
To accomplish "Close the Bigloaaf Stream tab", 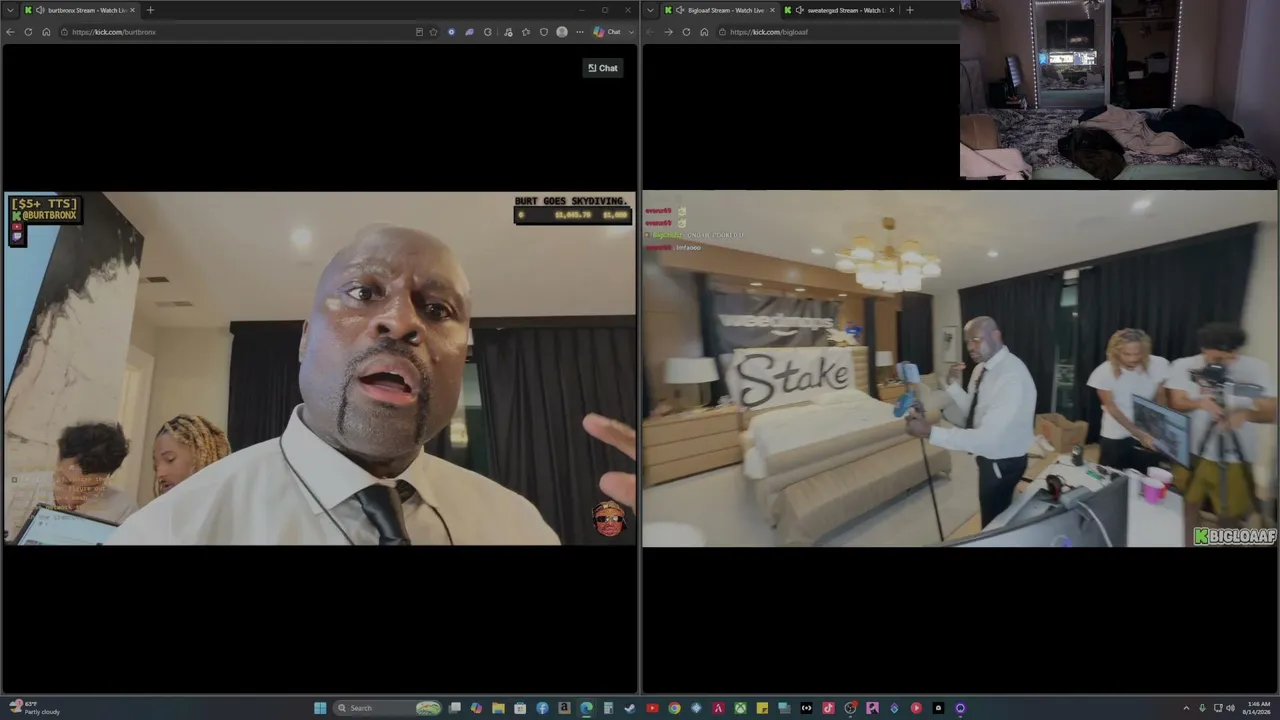I will coord(772,10).
